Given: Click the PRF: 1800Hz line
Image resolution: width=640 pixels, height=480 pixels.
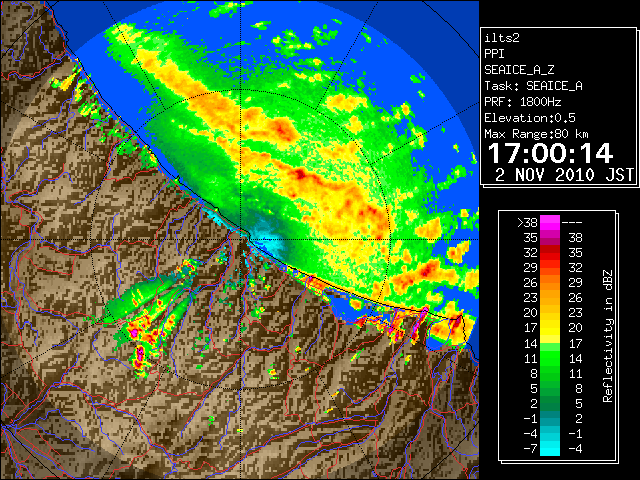Looking at the screenshot, I should coord(523,102).
